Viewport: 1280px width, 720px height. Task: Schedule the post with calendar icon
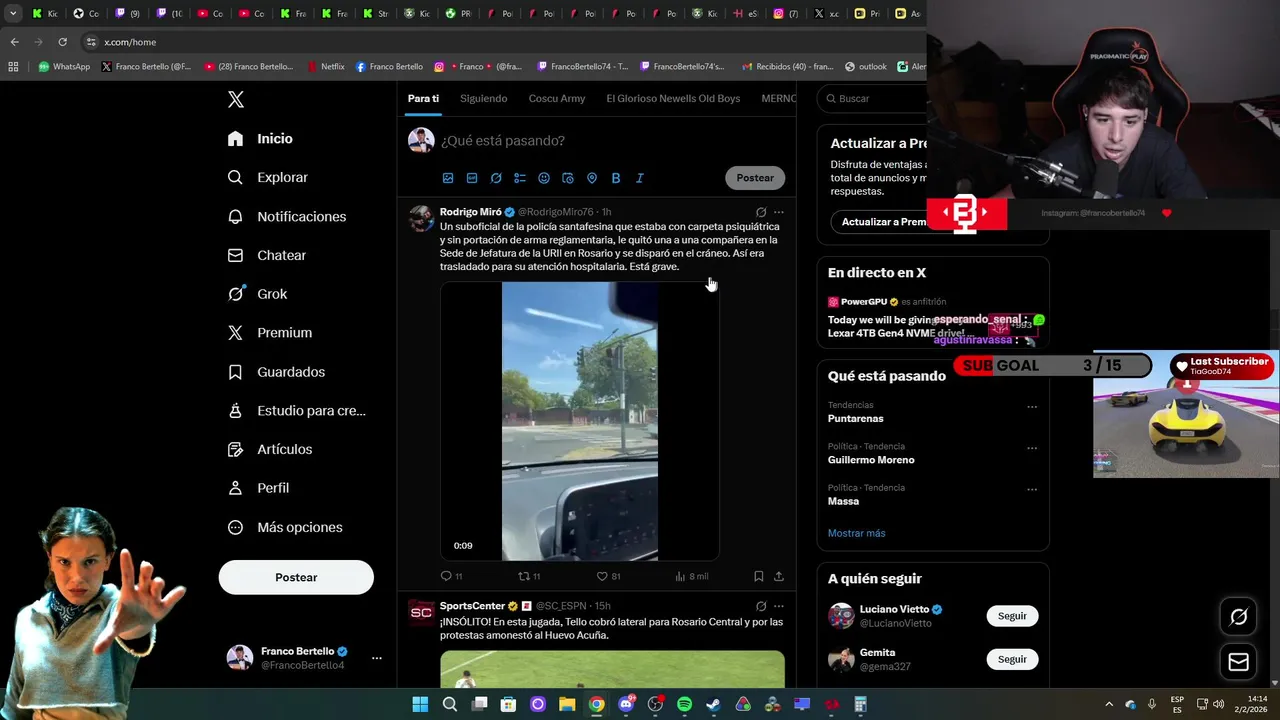(568, 178)
